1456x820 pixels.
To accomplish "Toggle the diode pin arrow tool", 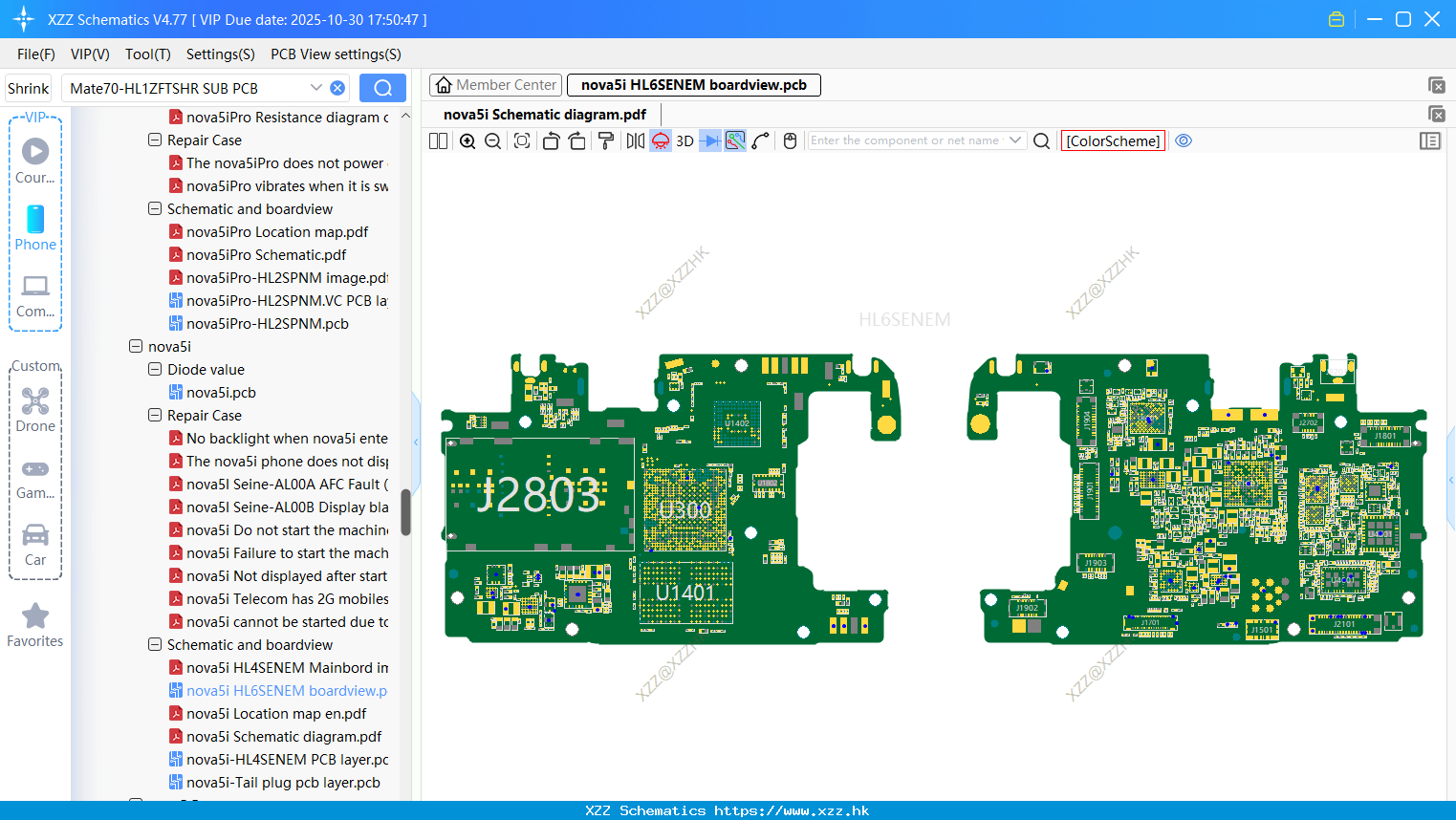I will coord(710,140).
